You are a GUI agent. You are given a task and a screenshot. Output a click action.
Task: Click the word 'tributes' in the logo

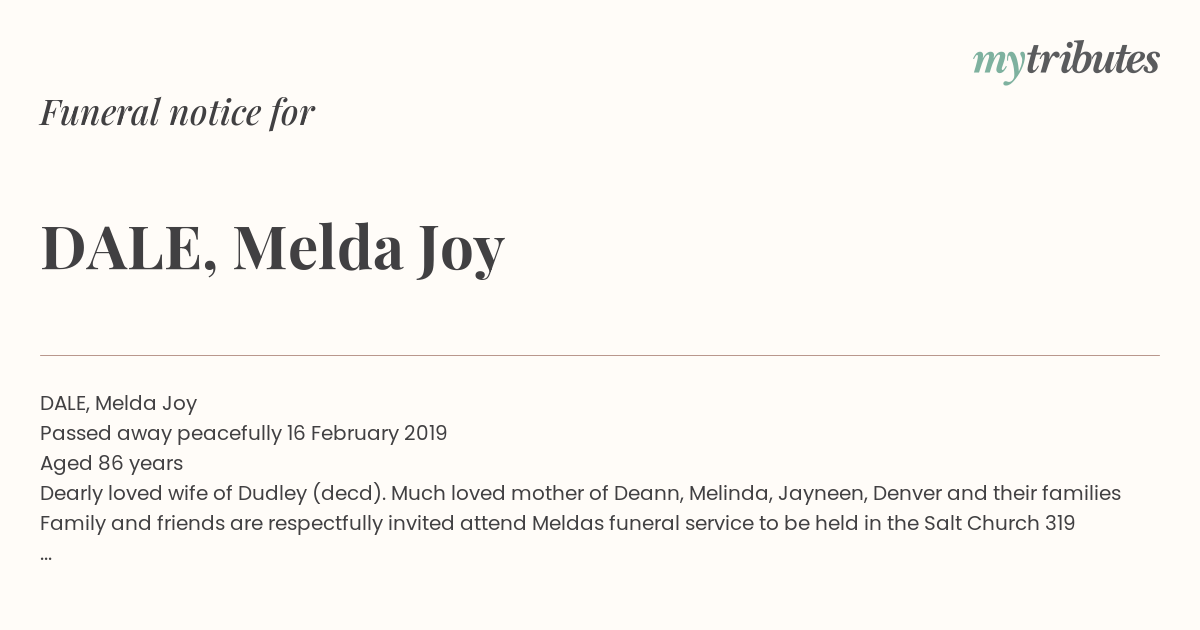[1092, 59]
